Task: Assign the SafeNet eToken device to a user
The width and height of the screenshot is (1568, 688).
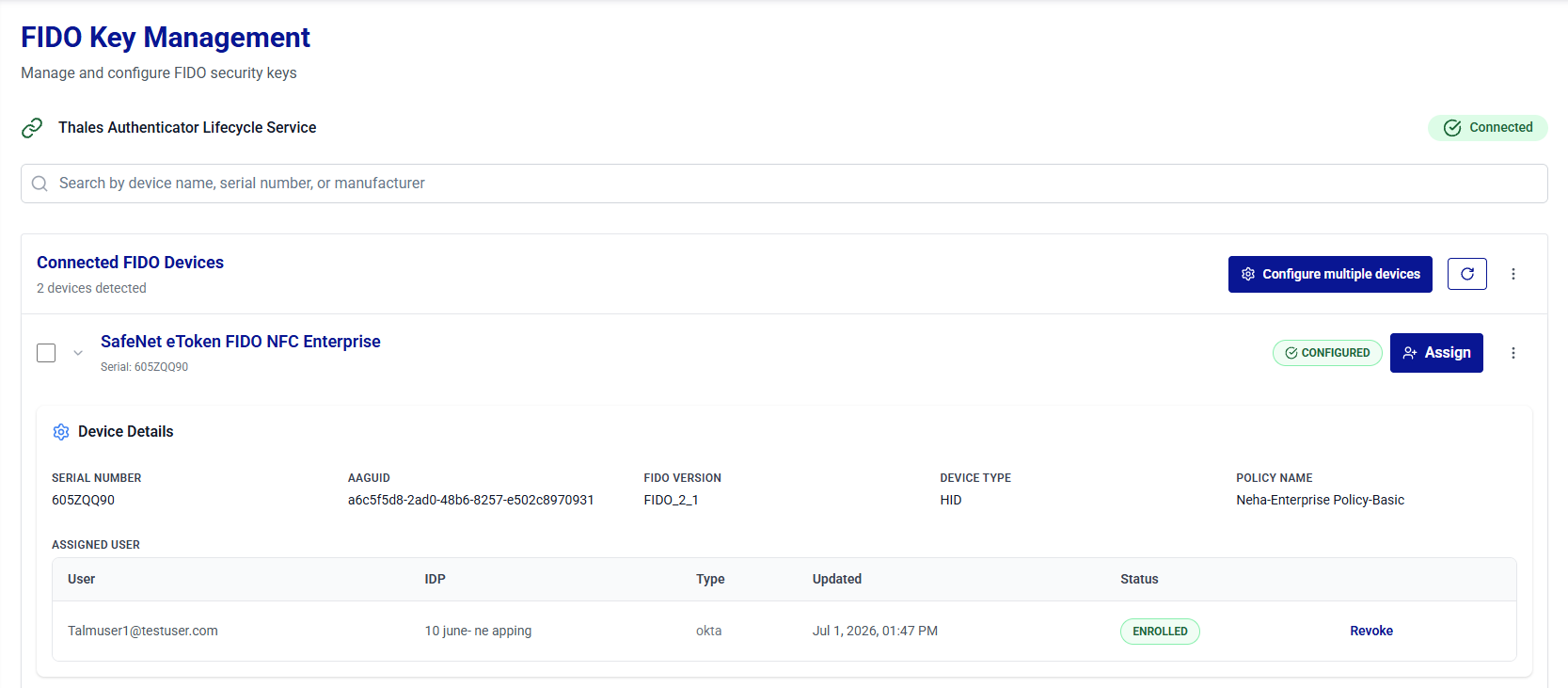Action: click(x=1436, y=353)
